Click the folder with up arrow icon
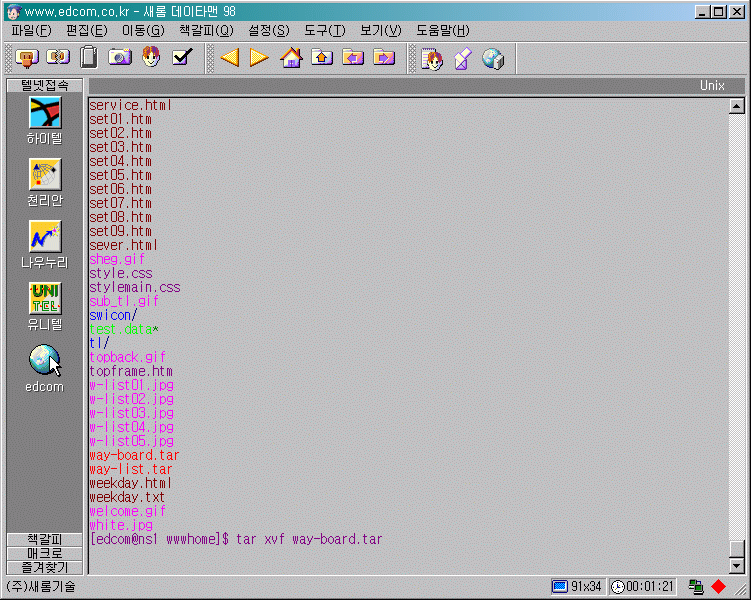The height and width of the screenshot is (600, 751). coord(322,57)
